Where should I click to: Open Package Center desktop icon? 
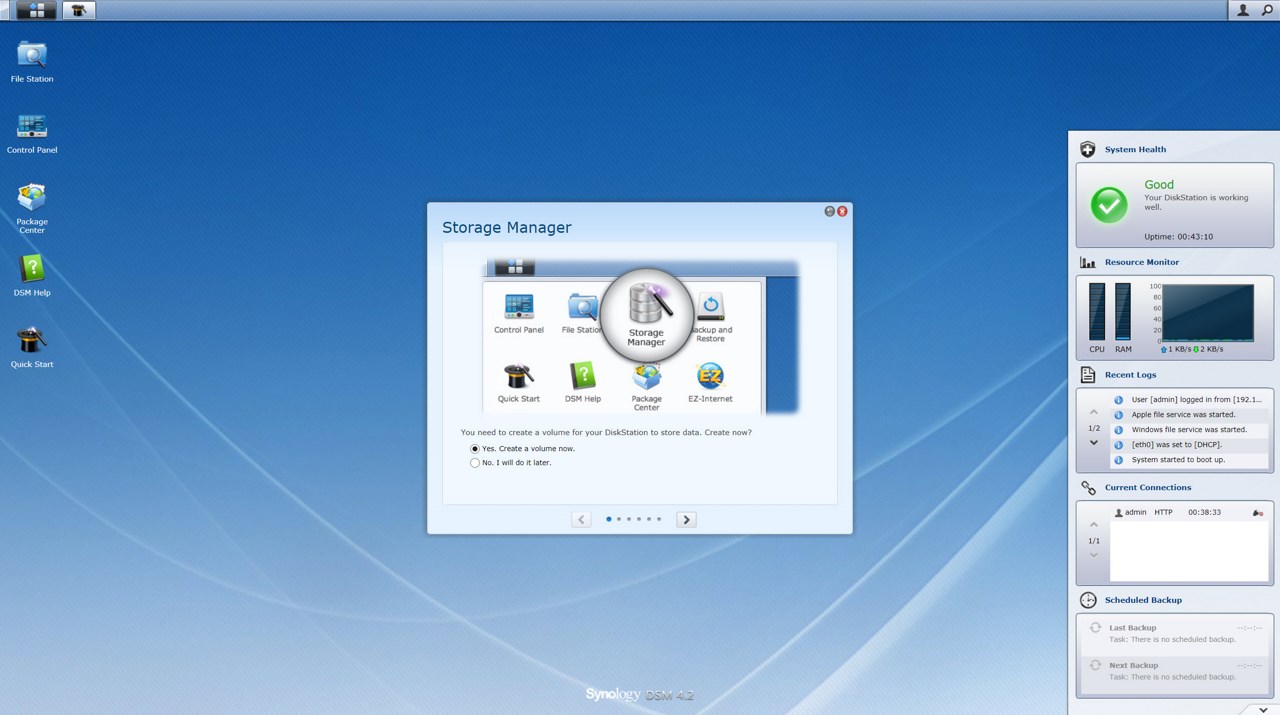point(32,209)
